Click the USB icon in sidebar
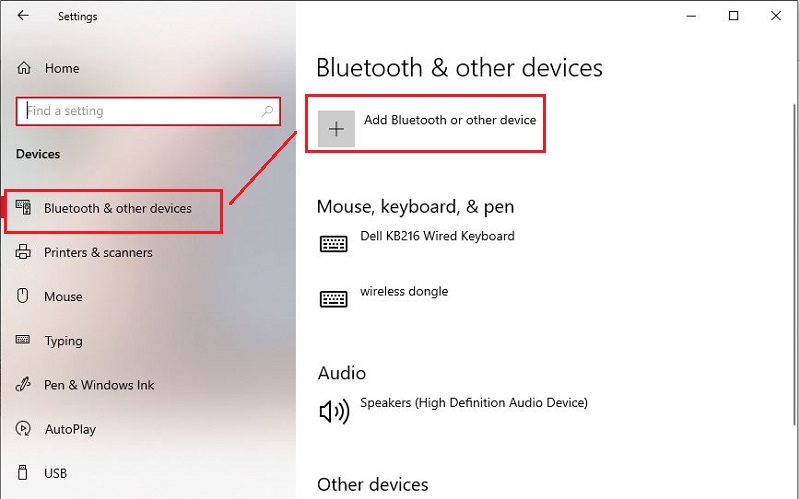800x499 pixels. tap(23, 473)
